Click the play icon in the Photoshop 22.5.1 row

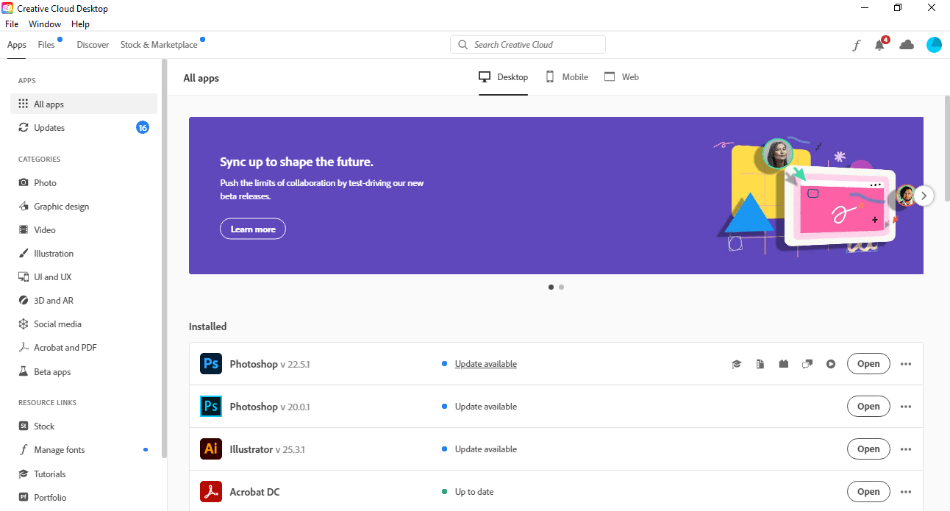click(x=831, y=364)
